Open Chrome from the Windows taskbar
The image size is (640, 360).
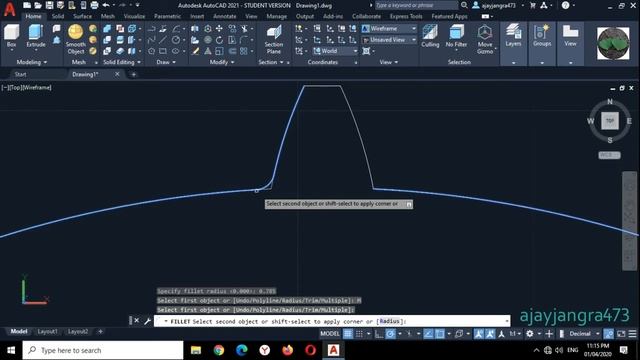pyautogui.click(x=219, y=350)
